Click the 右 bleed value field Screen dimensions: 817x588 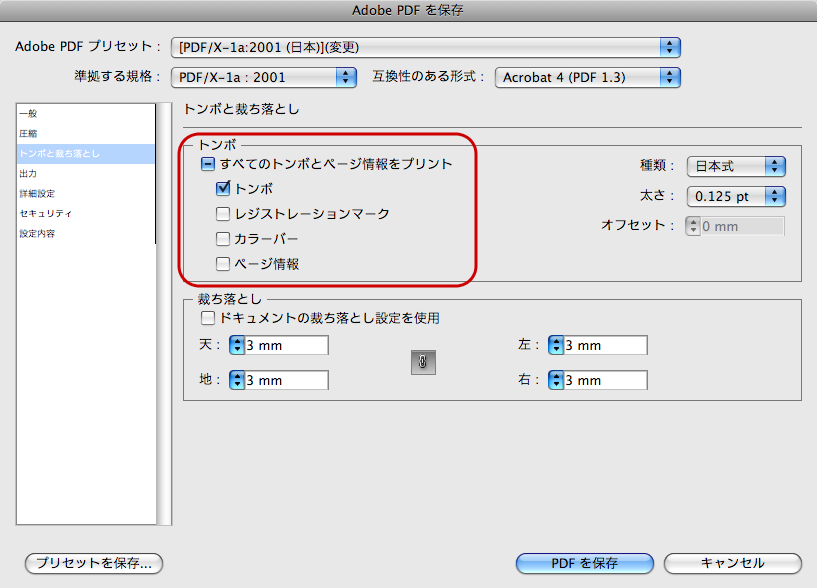pyautogui.click(x=605, y=380)
